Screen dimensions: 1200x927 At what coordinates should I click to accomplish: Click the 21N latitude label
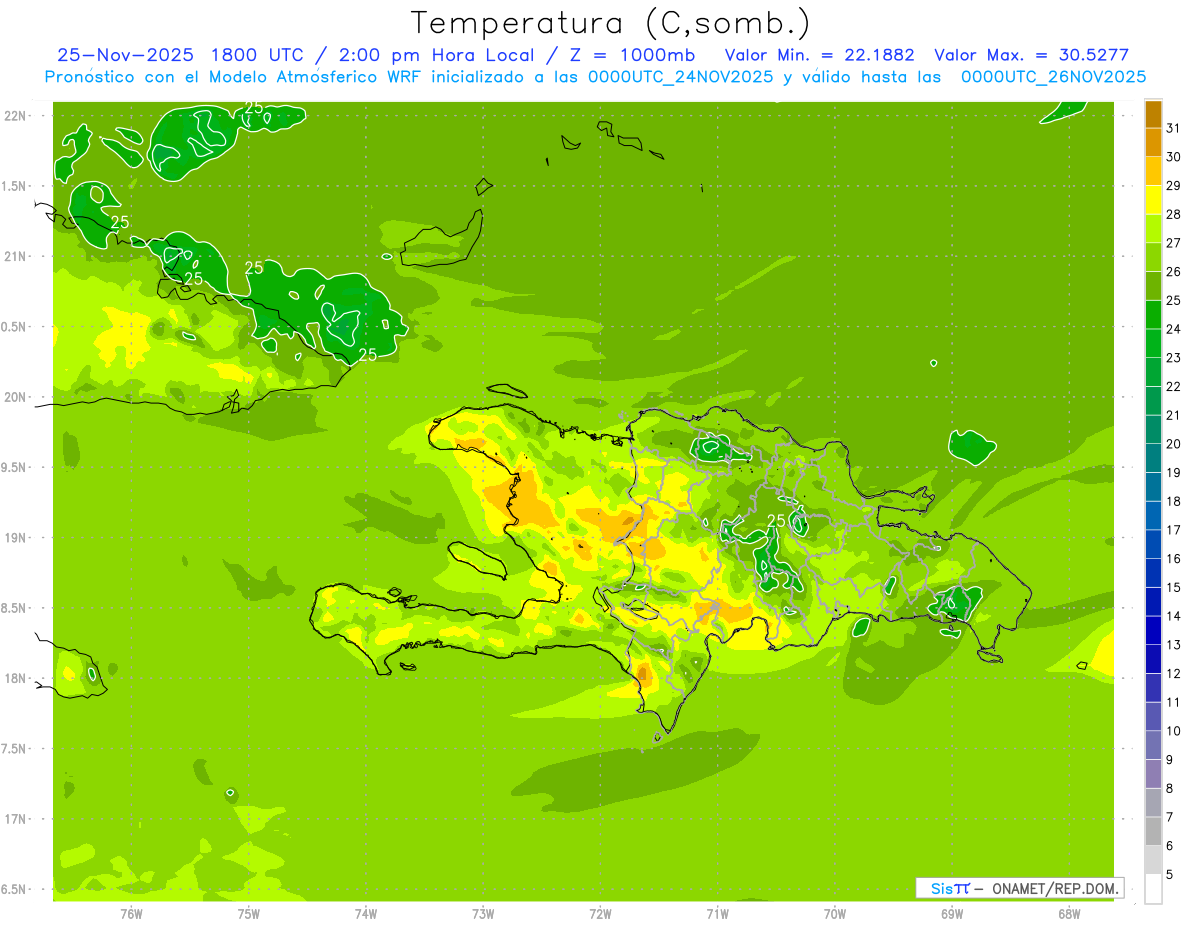(x=14, y=257)
